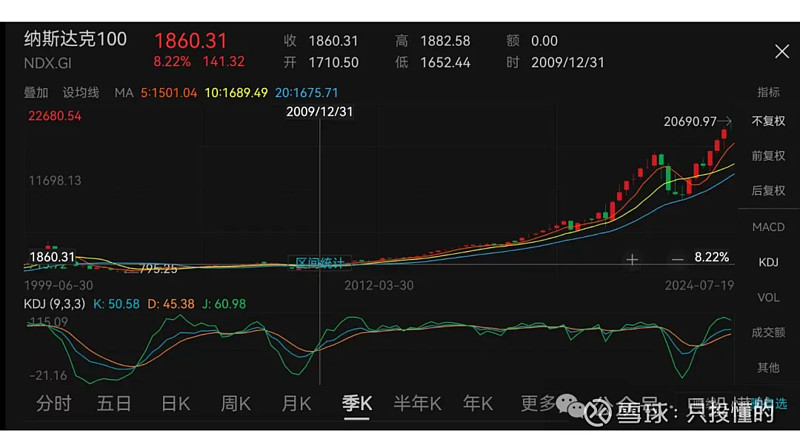Select the 季K chart tab
The width and height of the screenshot is (800, 439).
(357, 404)
